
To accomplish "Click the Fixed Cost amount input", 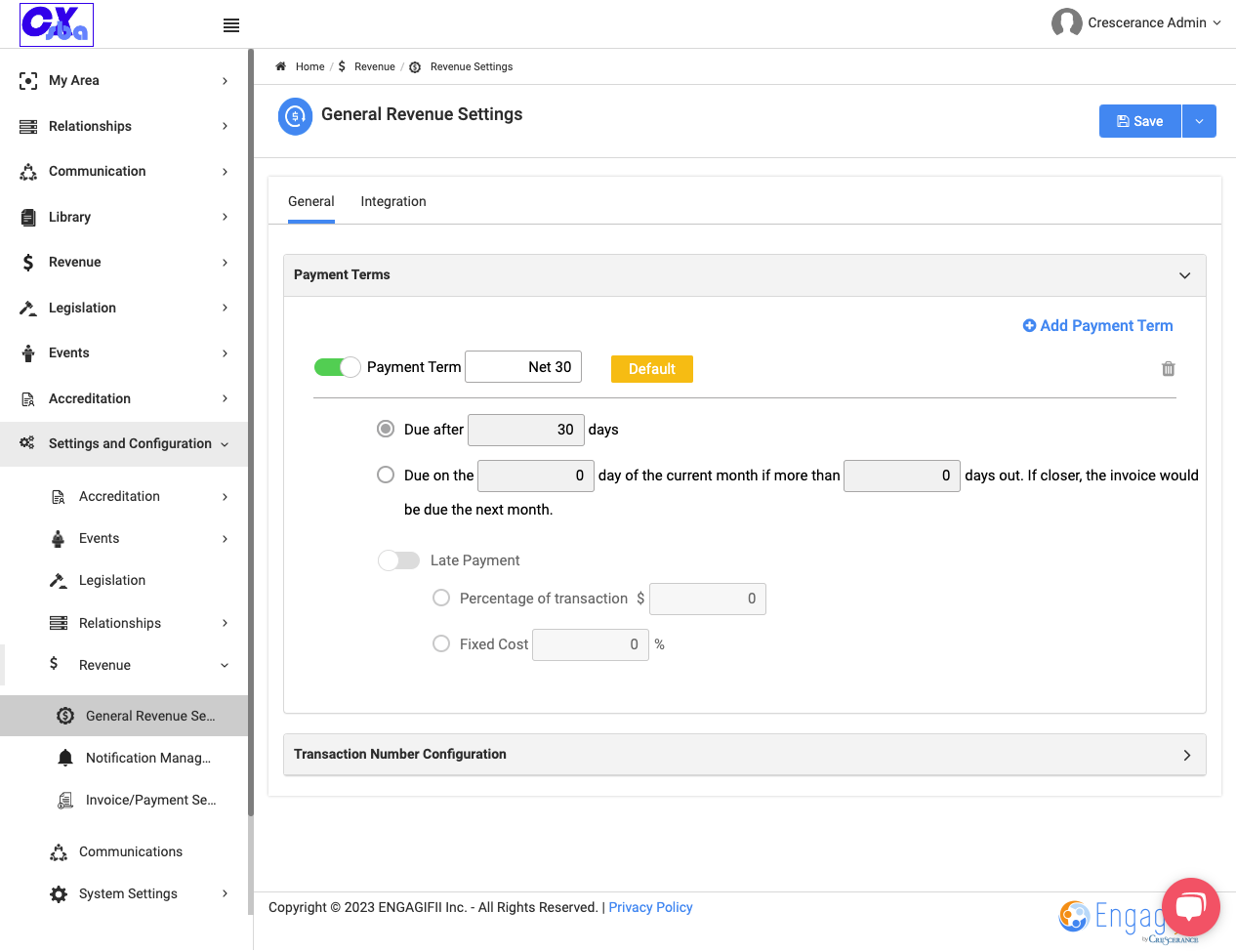I will coord(591,644).
